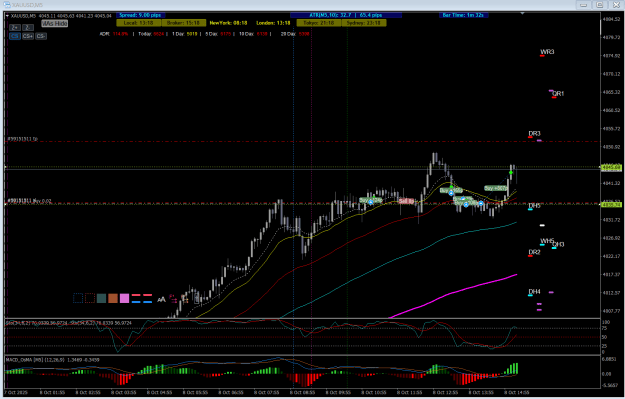625x399 pixels.
Task: Click the Stochastic indicator label
Action: [69, 323]
